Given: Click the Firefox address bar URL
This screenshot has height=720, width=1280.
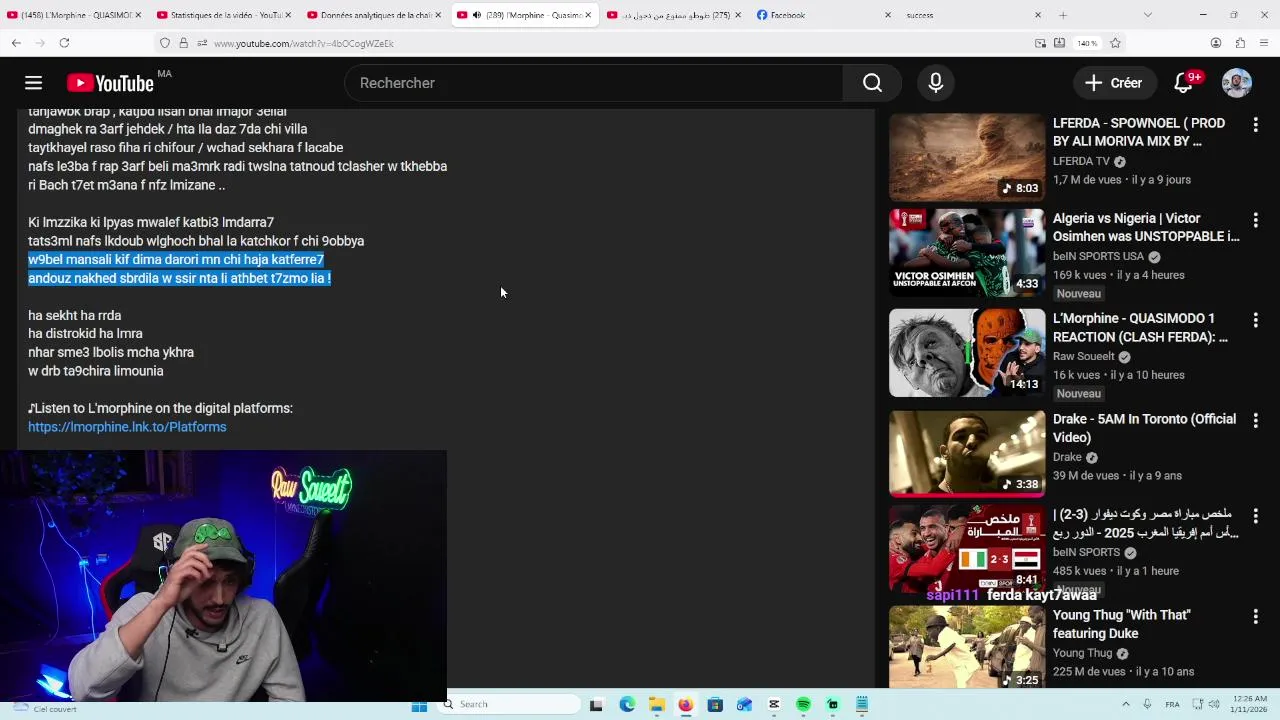Looking at the screenshot, I should point(304,44).
